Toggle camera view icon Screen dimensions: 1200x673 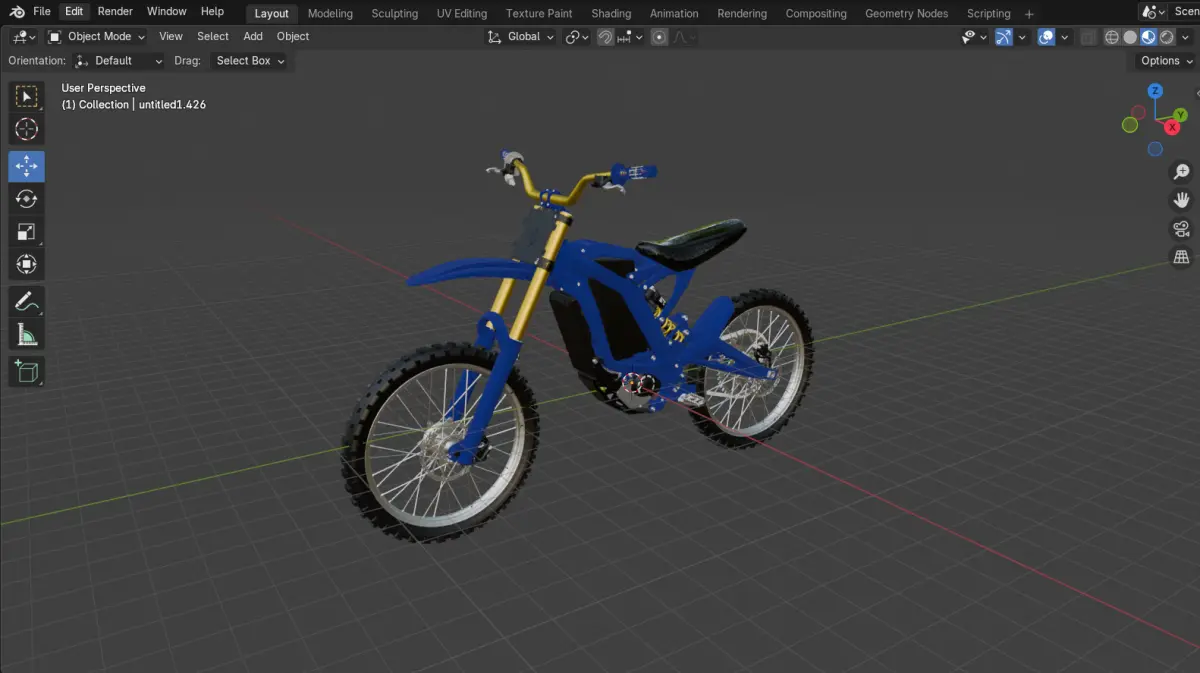coord(1181,229)
